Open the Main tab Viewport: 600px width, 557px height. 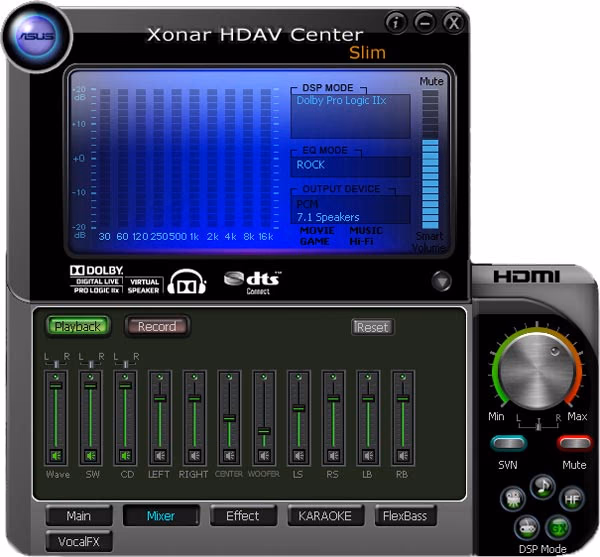(79, 516)
